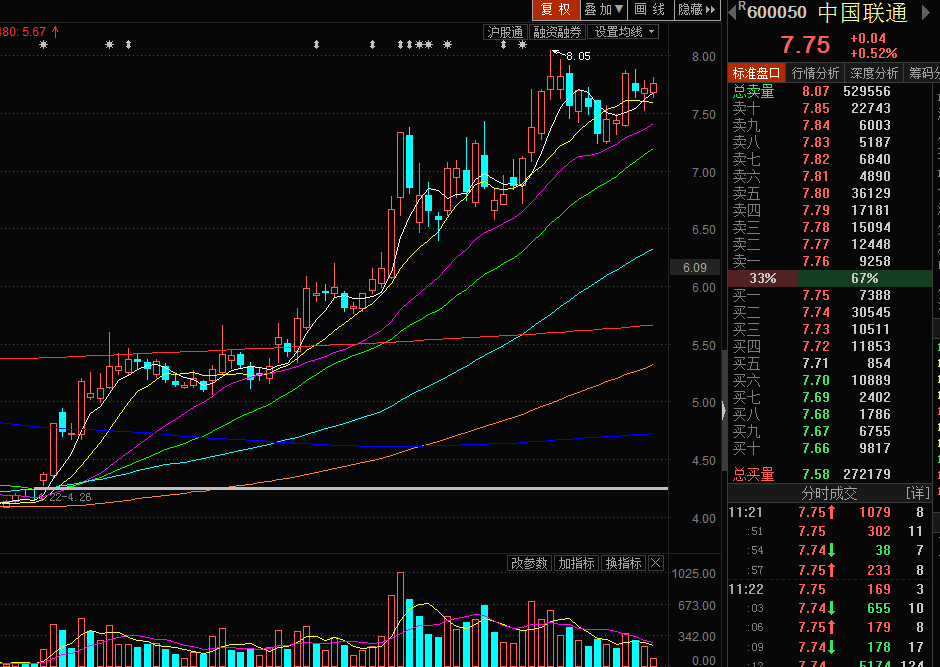Click the 1025.00 volume axis label

tap(694, 574)
